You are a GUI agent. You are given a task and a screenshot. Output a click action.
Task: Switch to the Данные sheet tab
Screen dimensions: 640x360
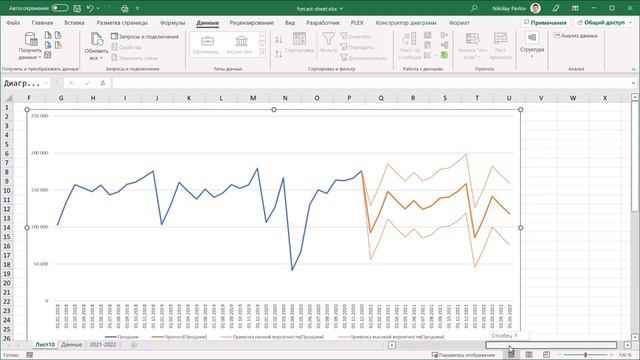71,345
